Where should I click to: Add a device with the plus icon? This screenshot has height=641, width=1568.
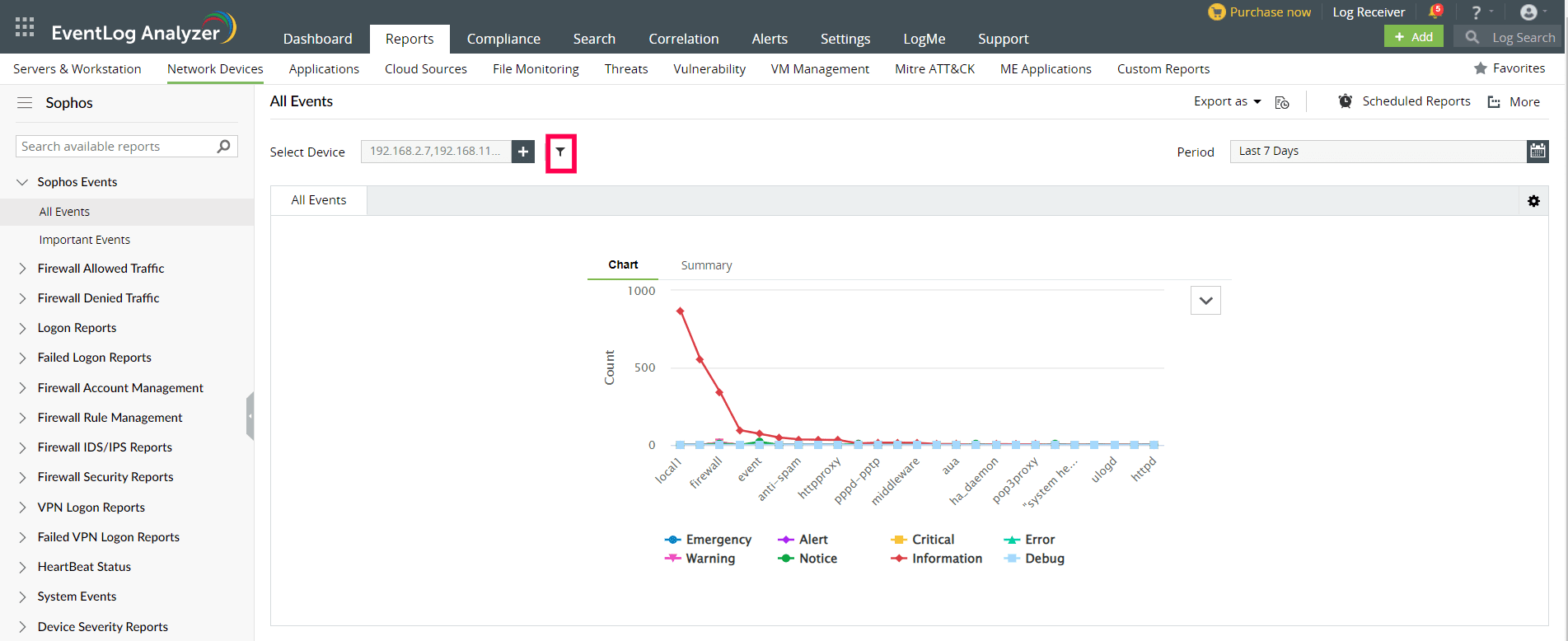pyautogui.click(x=523, y=152)
